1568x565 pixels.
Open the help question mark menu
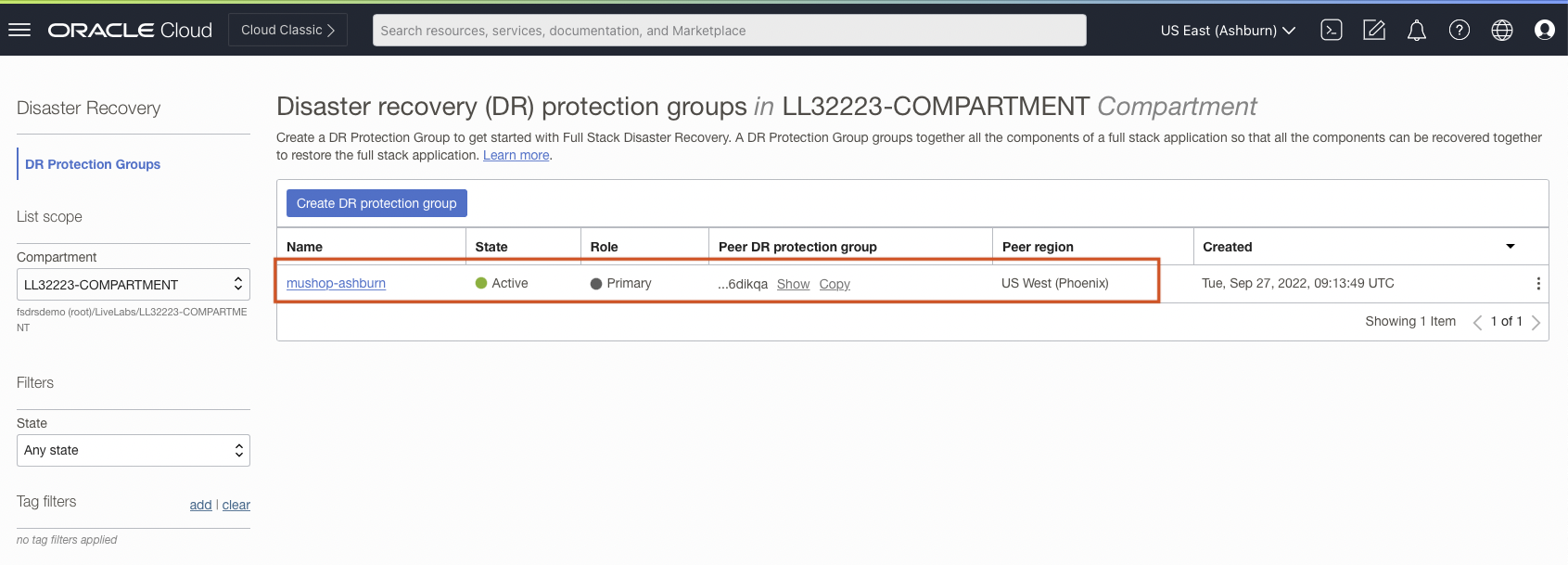coord(1459,31)
